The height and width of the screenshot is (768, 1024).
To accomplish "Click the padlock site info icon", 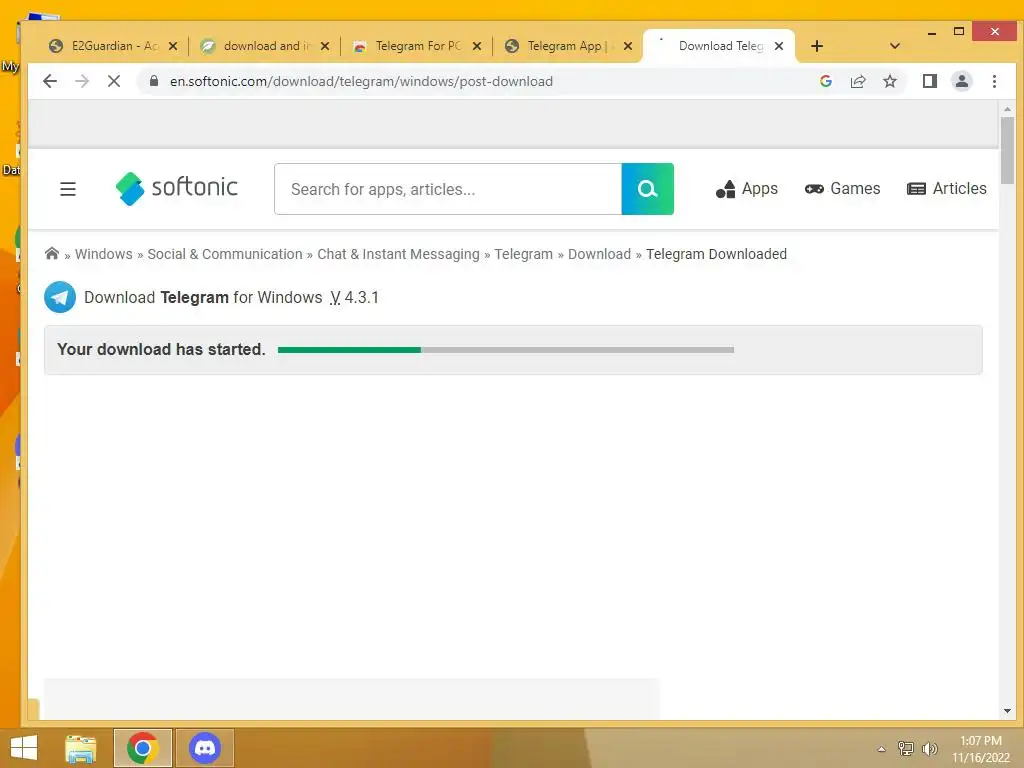I will click(153, 81).
